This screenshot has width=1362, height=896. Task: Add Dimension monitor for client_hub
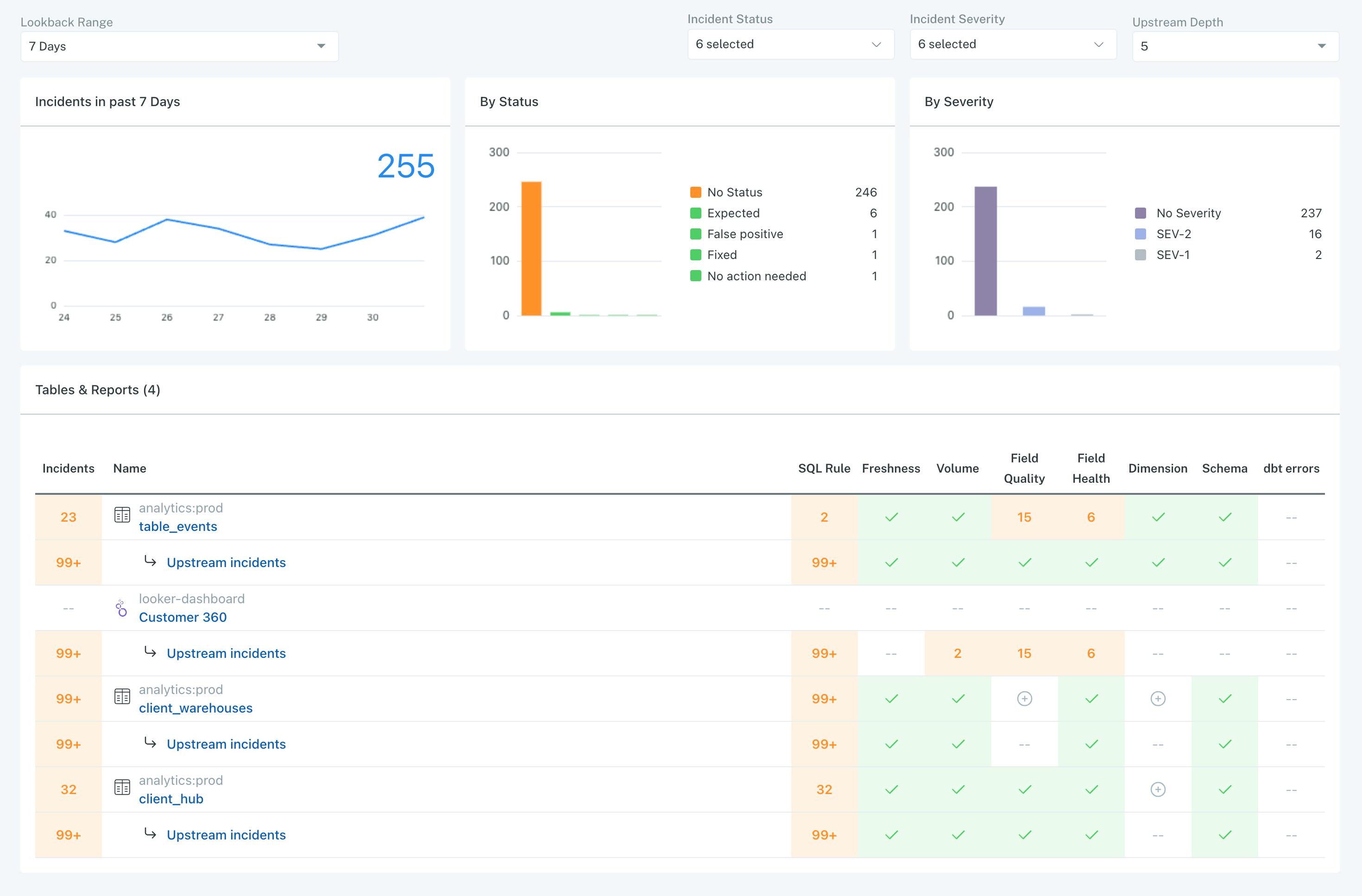(1158, 789)
